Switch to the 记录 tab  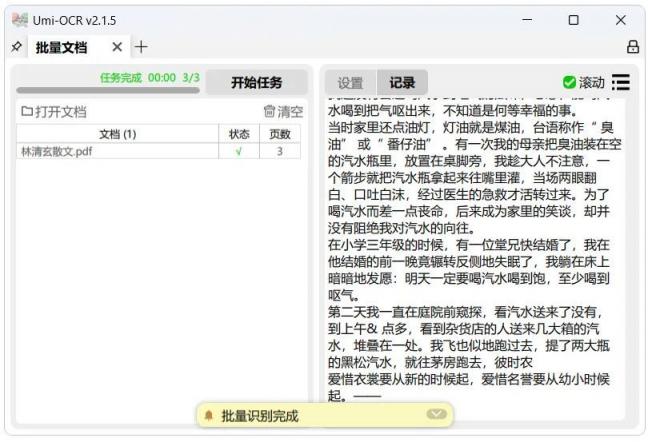click(x=401, y=82)
